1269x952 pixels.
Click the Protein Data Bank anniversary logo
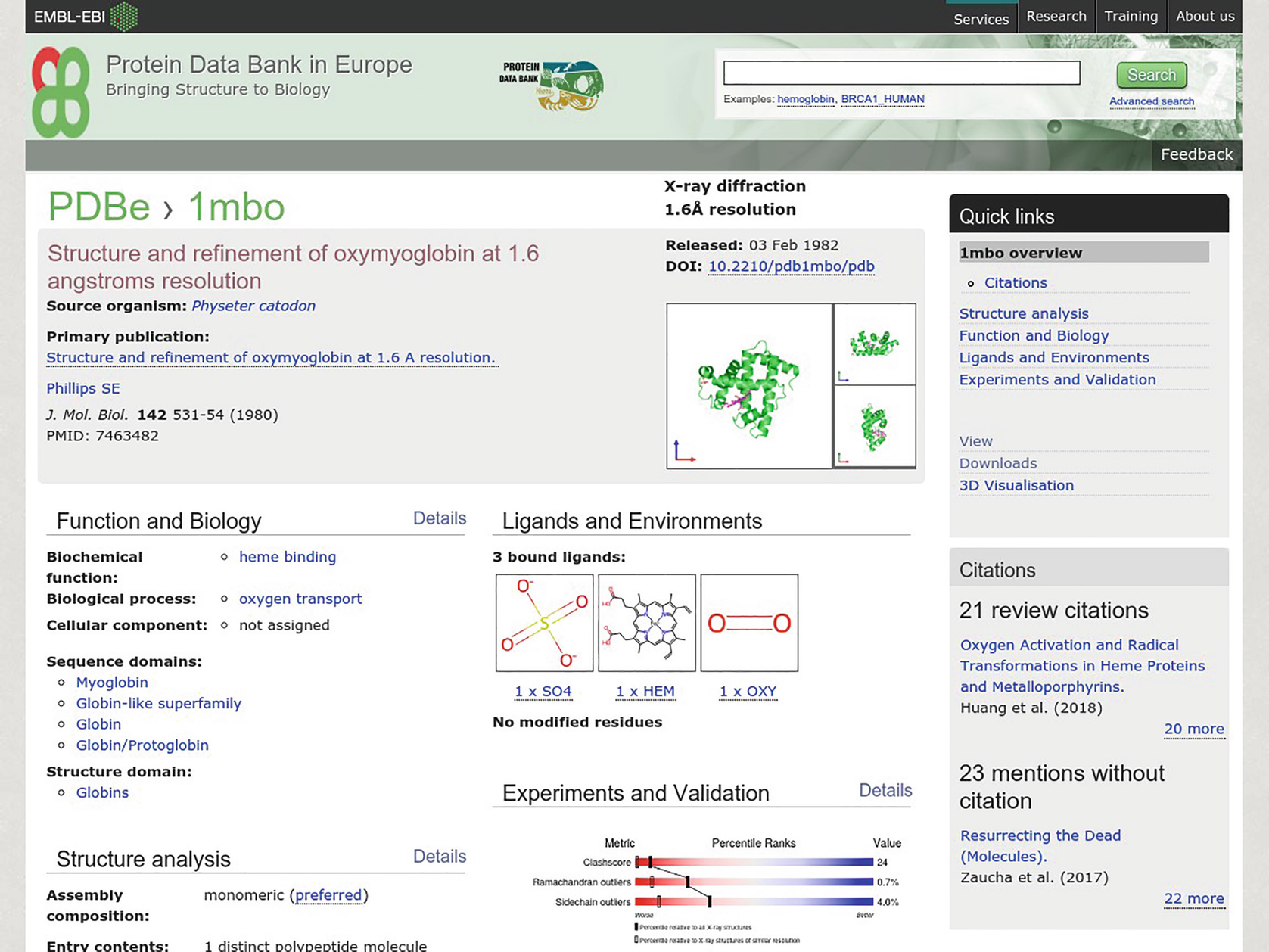pos(551,86)
